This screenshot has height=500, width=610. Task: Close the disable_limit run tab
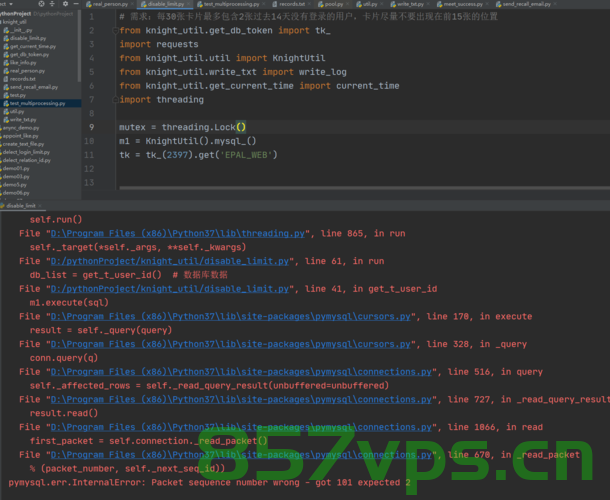click(40, 205)
